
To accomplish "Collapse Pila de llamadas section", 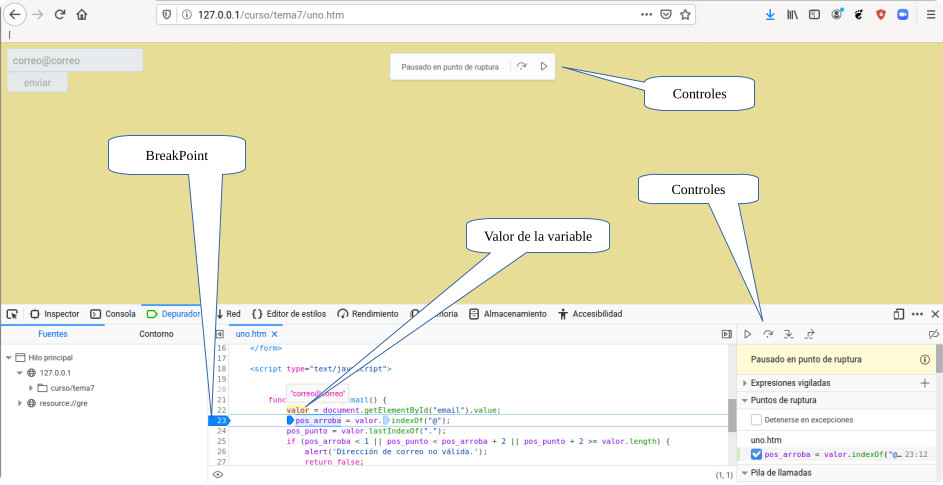I will pos(745,473).
